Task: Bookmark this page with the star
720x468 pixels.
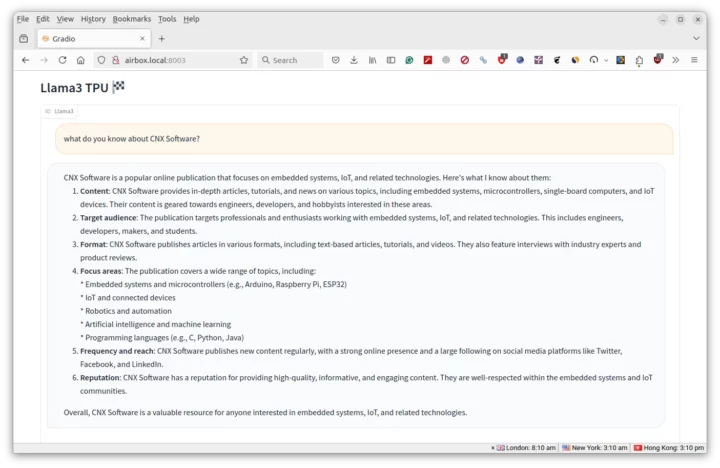Action: [244, 60]
